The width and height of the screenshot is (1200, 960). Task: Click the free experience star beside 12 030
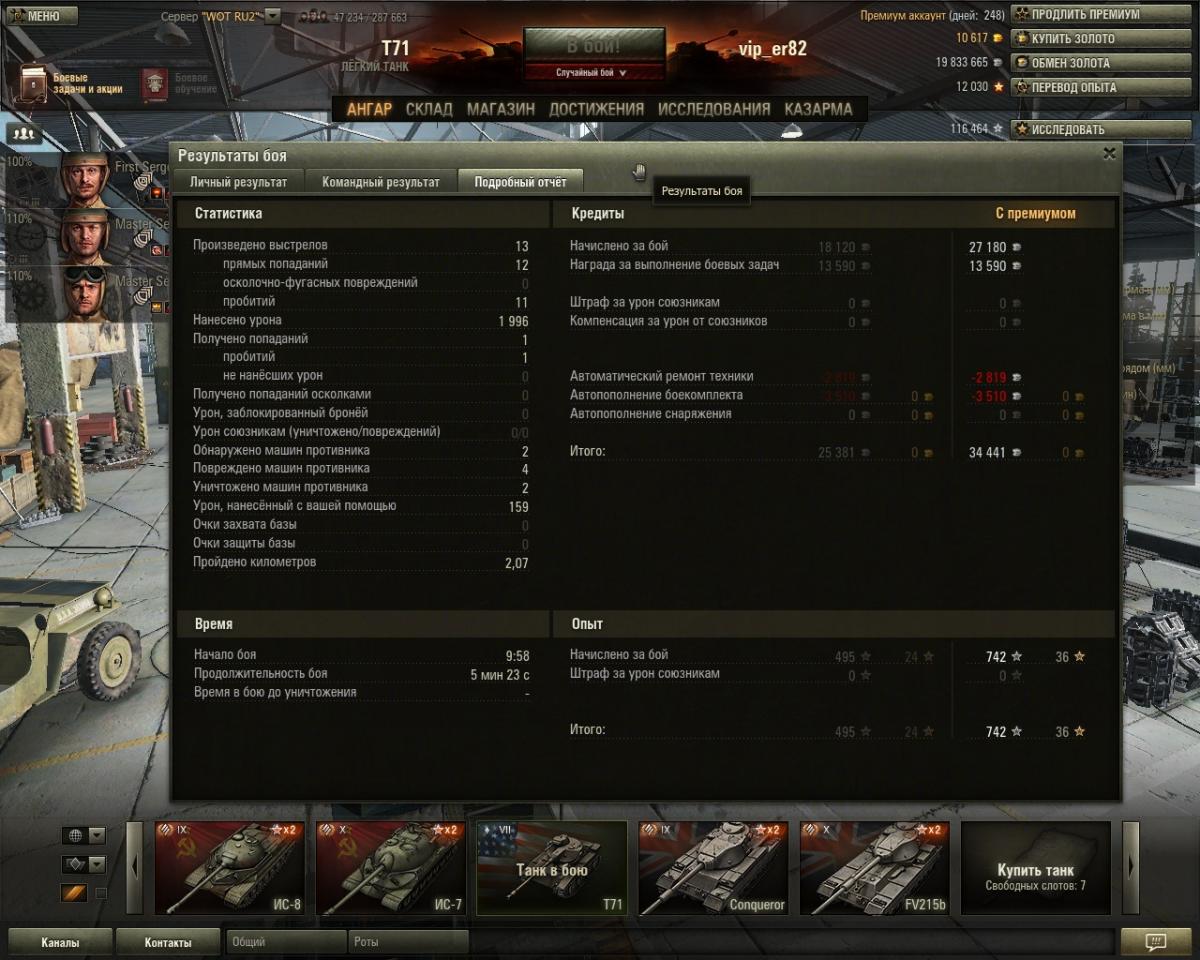[x=997, y=86]
